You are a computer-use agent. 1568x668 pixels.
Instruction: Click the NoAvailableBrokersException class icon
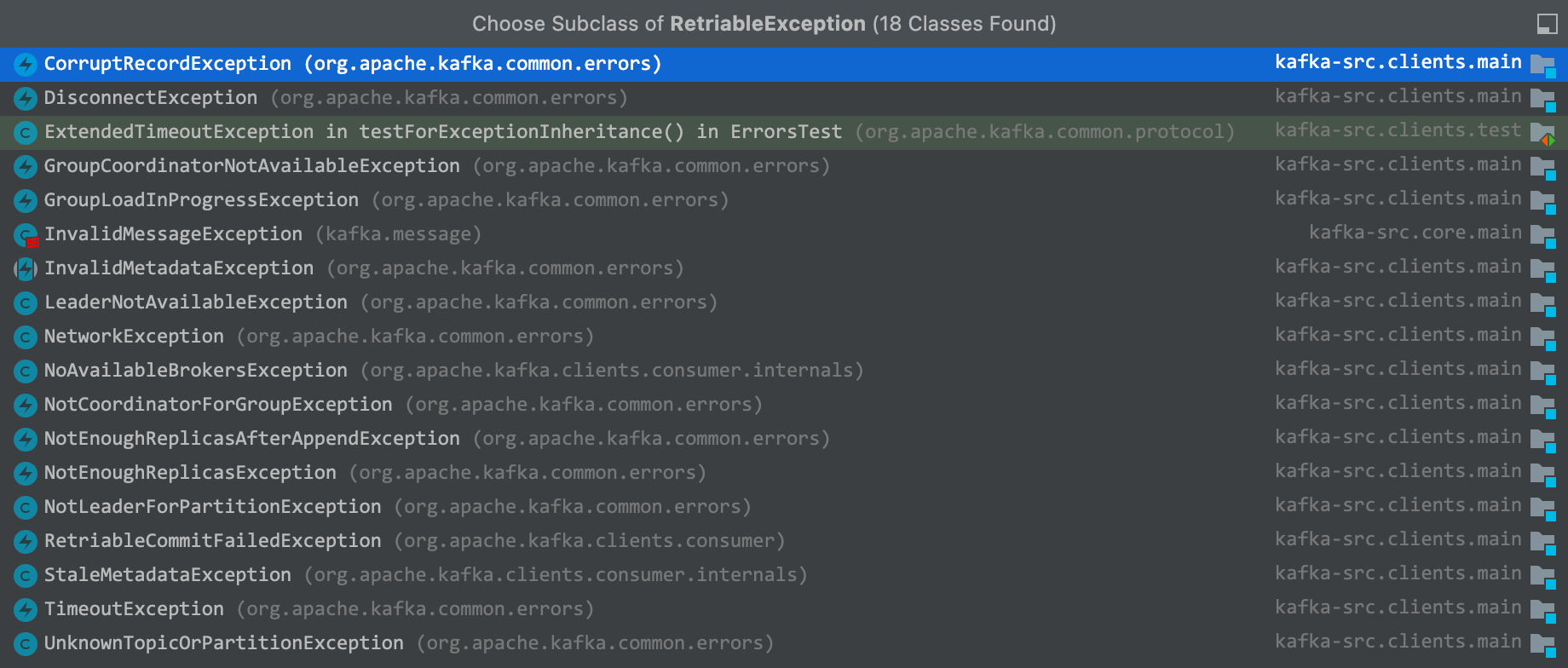pos(26,371)
